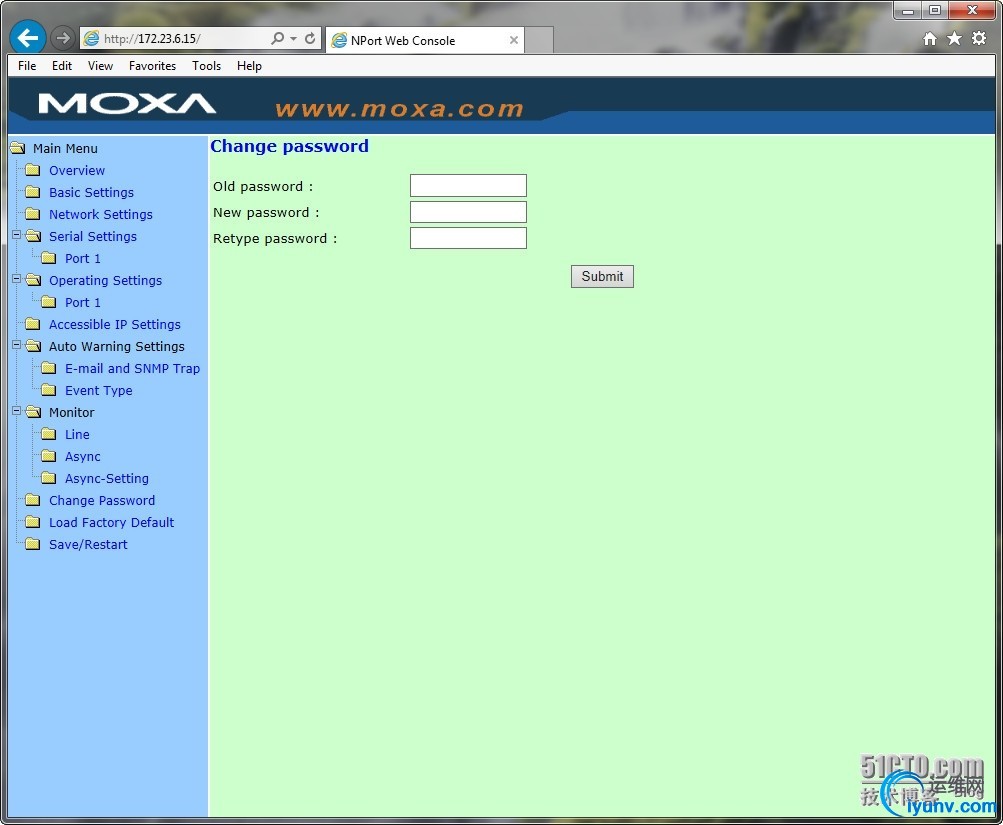Click the Overview folder icon

coord(33,170)
